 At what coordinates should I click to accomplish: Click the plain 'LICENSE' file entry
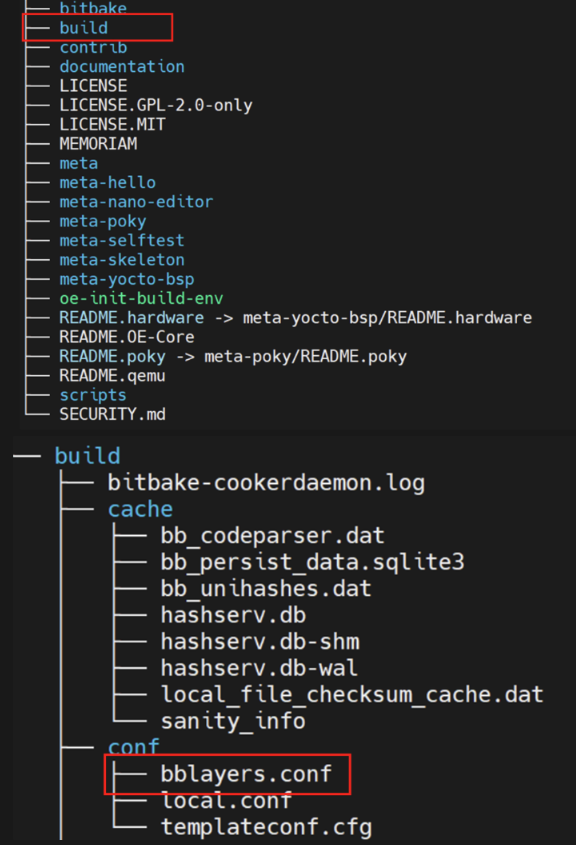pos(93,86)
